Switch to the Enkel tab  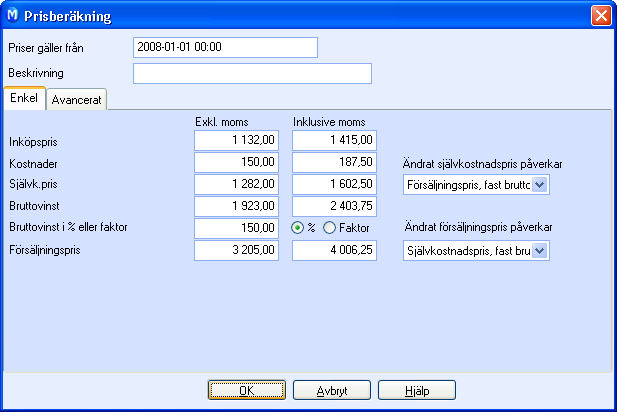pos(24,98)
